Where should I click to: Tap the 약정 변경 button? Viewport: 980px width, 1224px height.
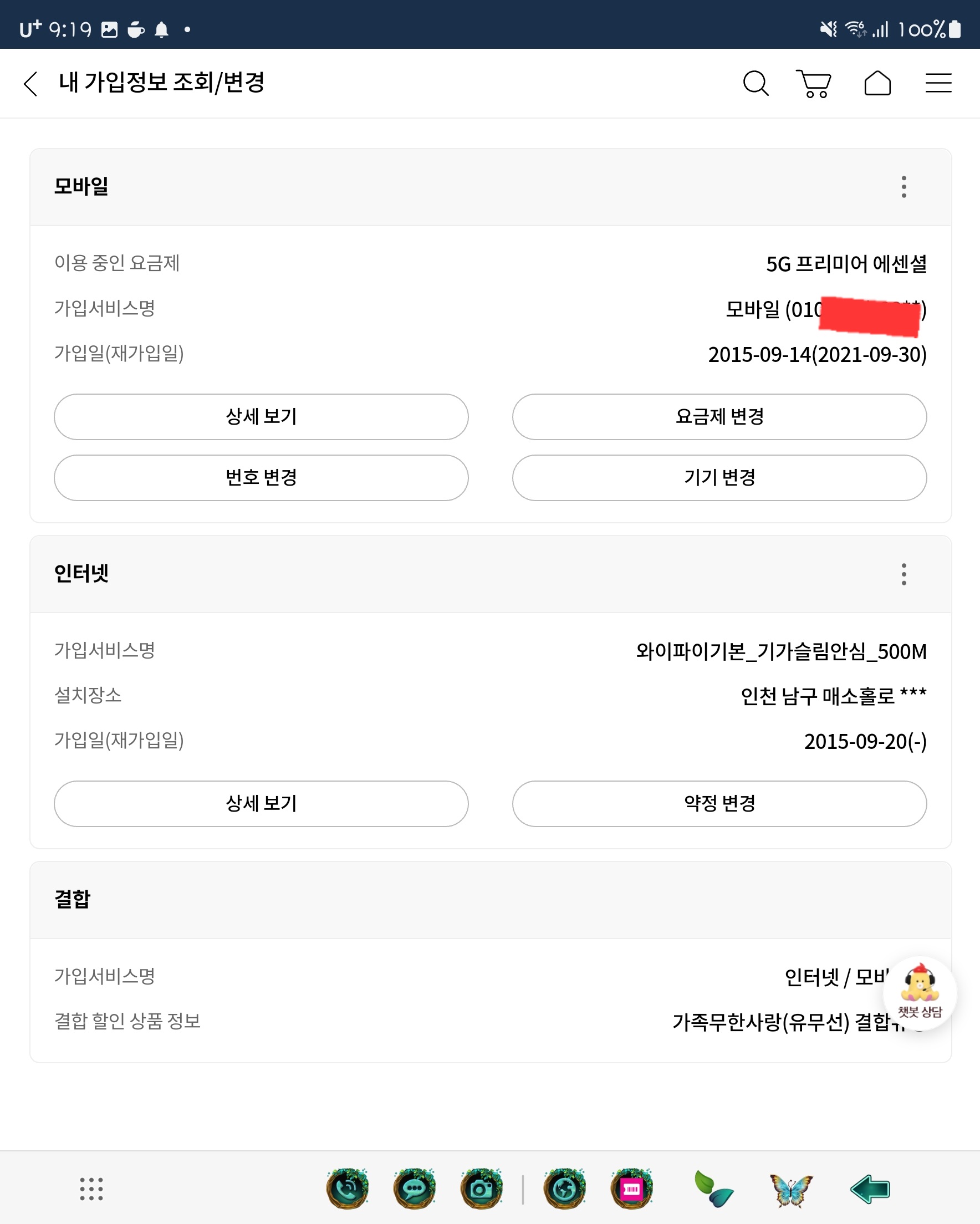pyautogui.click(x=719, y=803)
